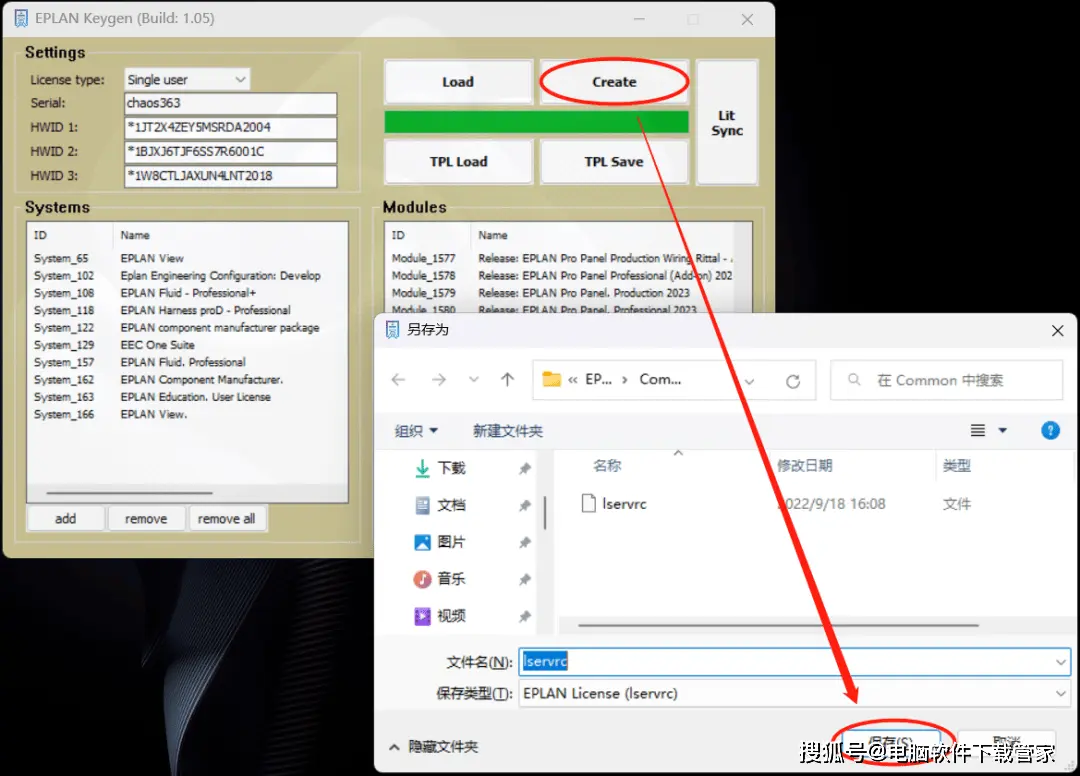Click the remove button under Systems

pyautogui.click(x=146, y=518)
